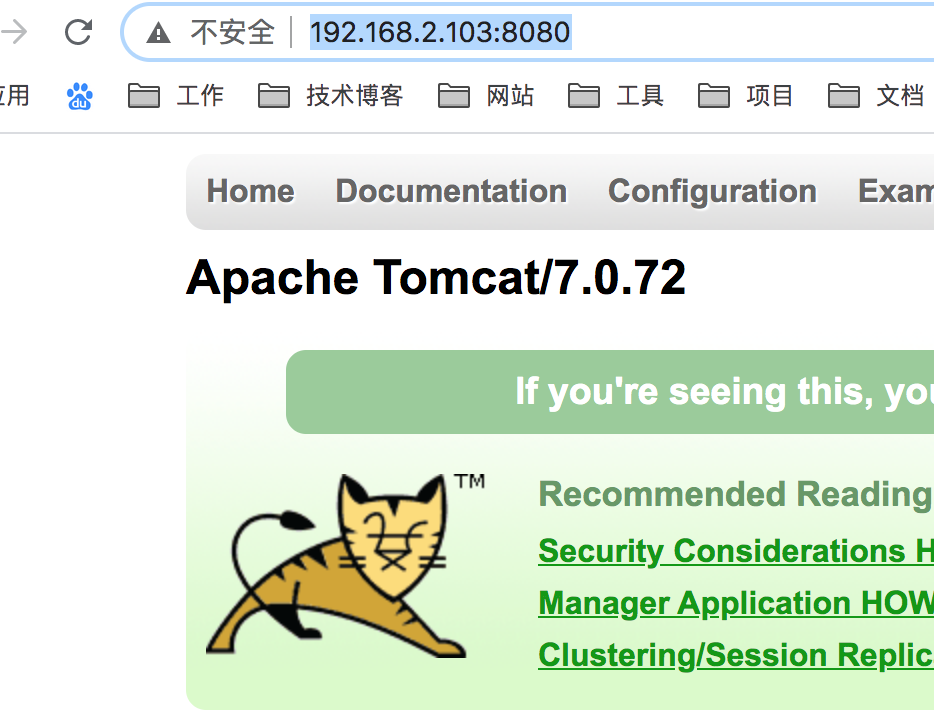The height and width of the screenshot is (718, 934).
Task: Switch to the Home tab
Action: 250,191
